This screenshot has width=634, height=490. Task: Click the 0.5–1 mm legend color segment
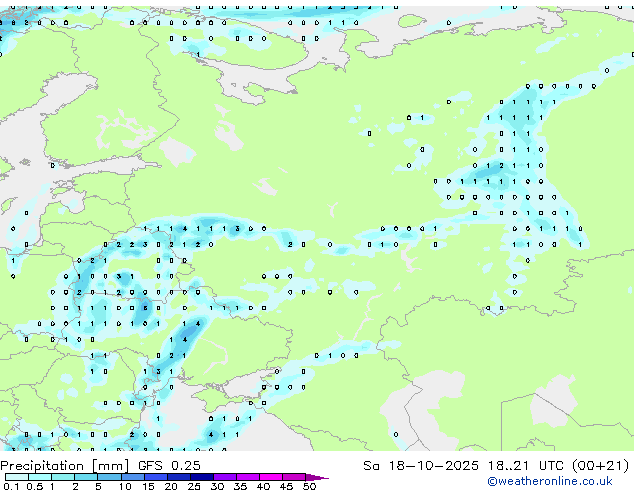tap(40, 477)
